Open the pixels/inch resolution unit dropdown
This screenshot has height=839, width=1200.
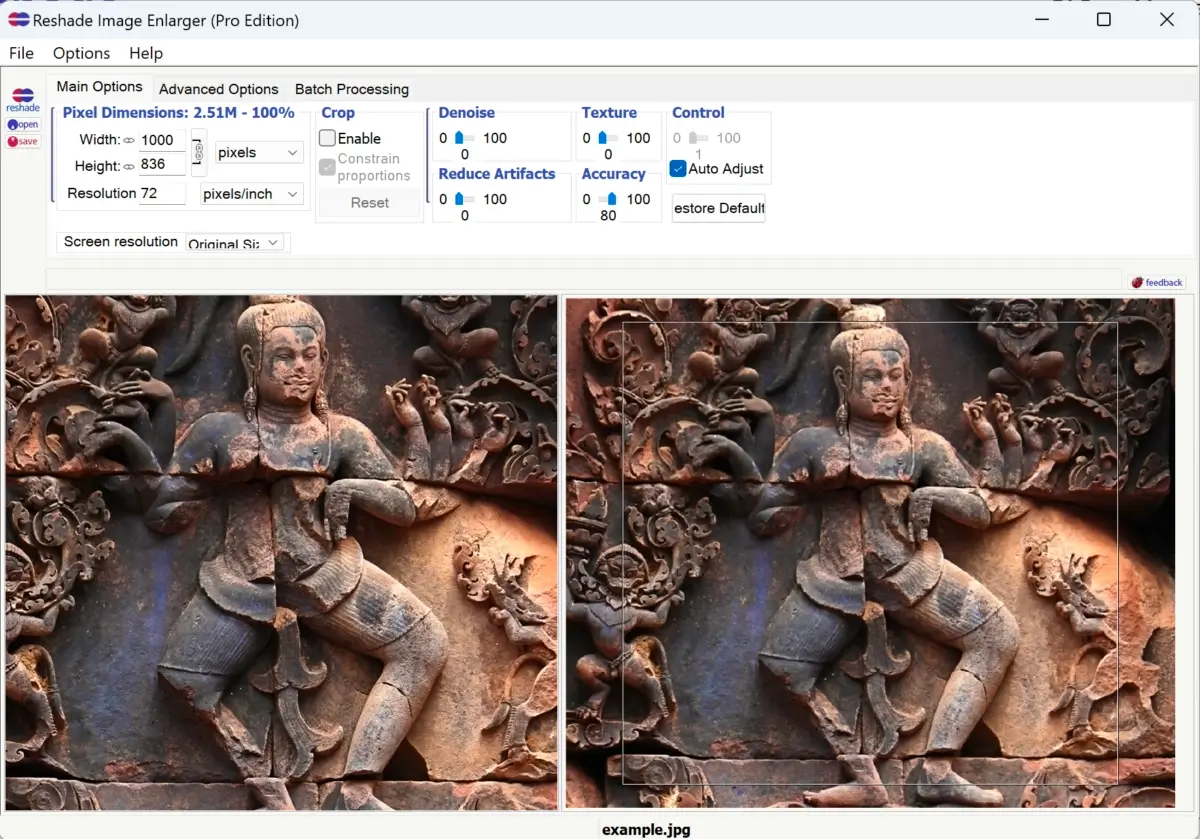pyautogui.click(x=251, y=194)
